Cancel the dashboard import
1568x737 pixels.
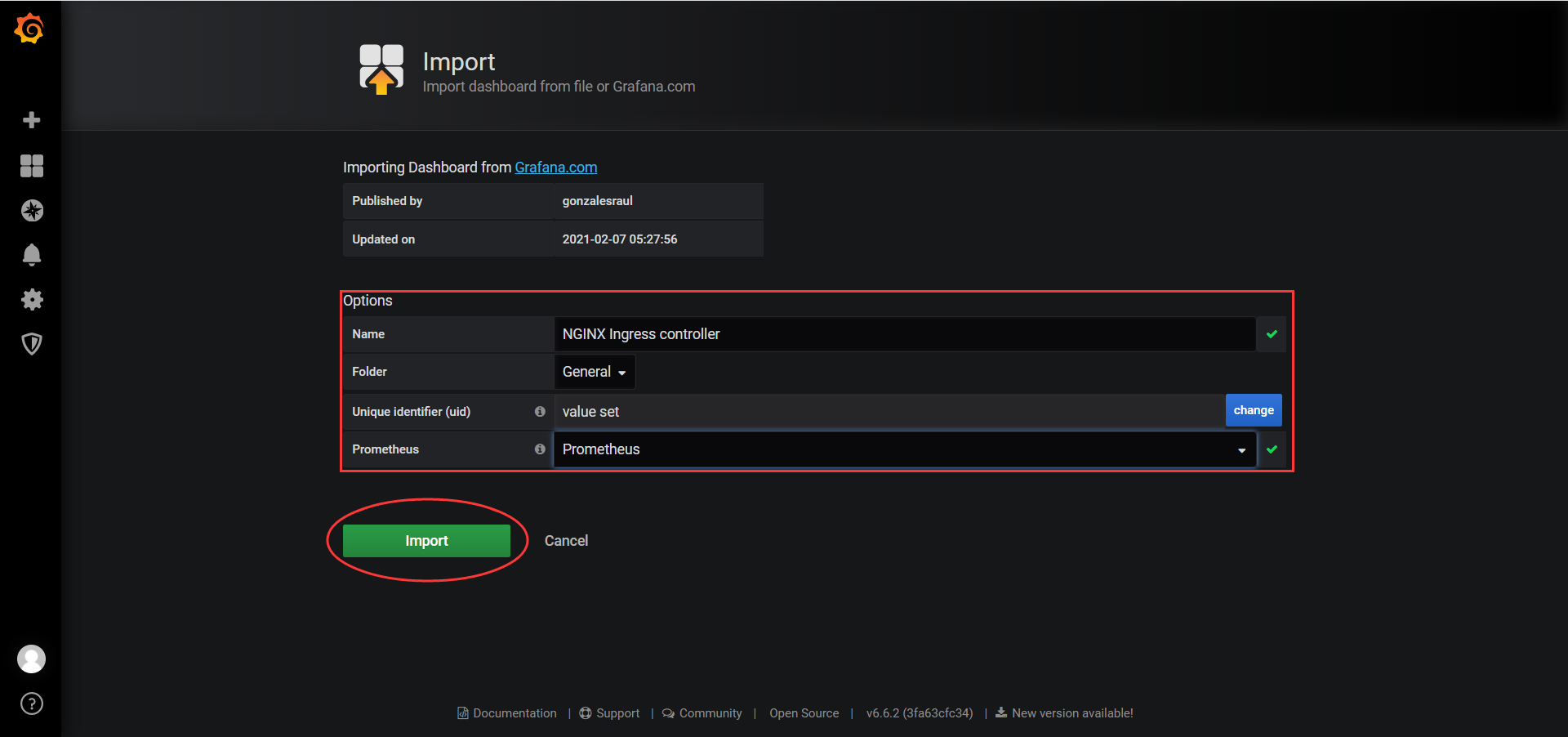coord(566,541)
